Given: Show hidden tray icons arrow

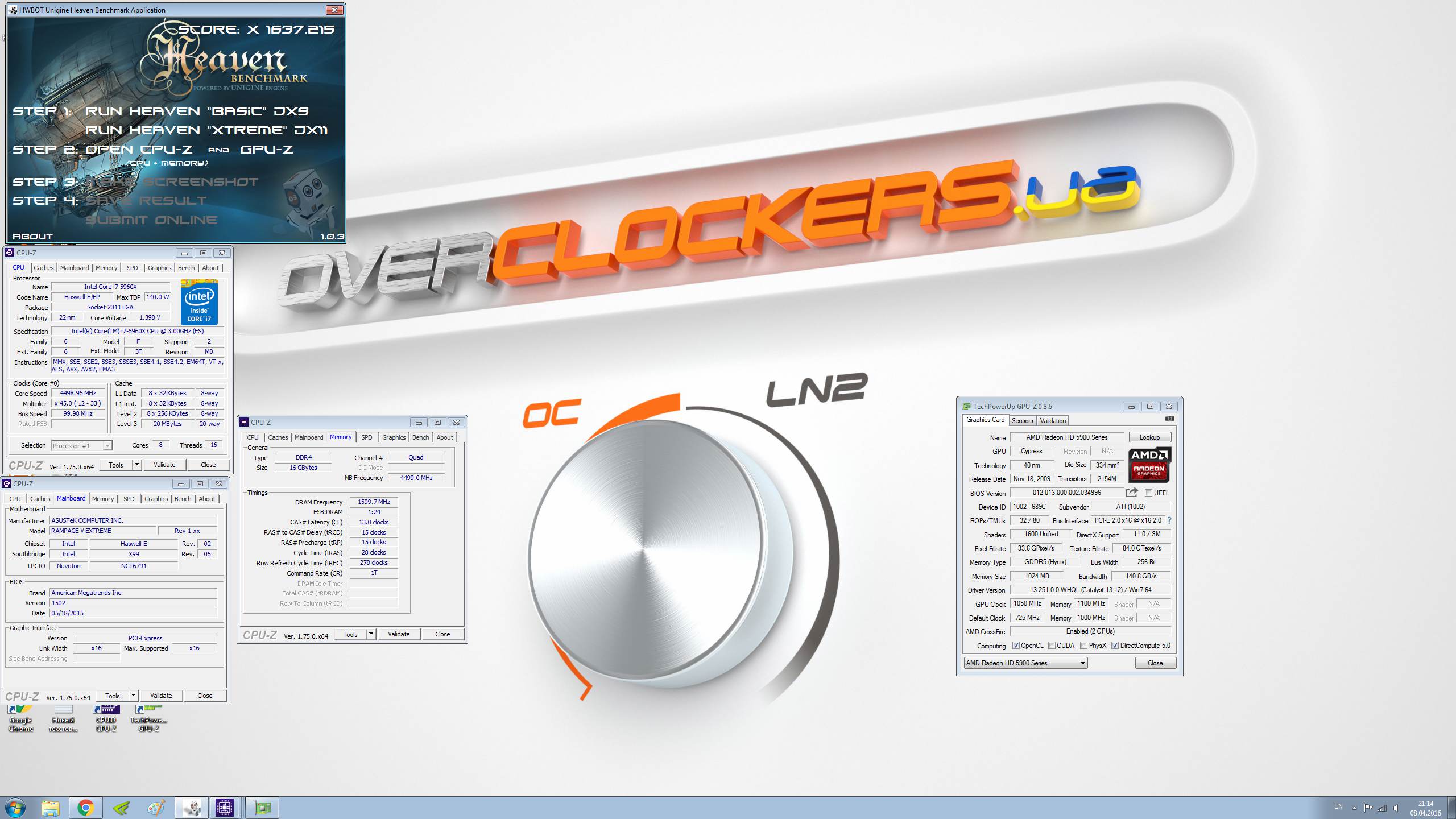Looking at the screenshot, I should pos(1354,808).
